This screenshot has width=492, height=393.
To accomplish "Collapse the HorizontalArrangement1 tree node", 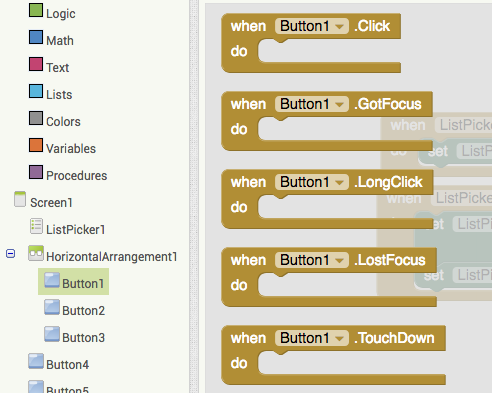I will pos(10,254).
